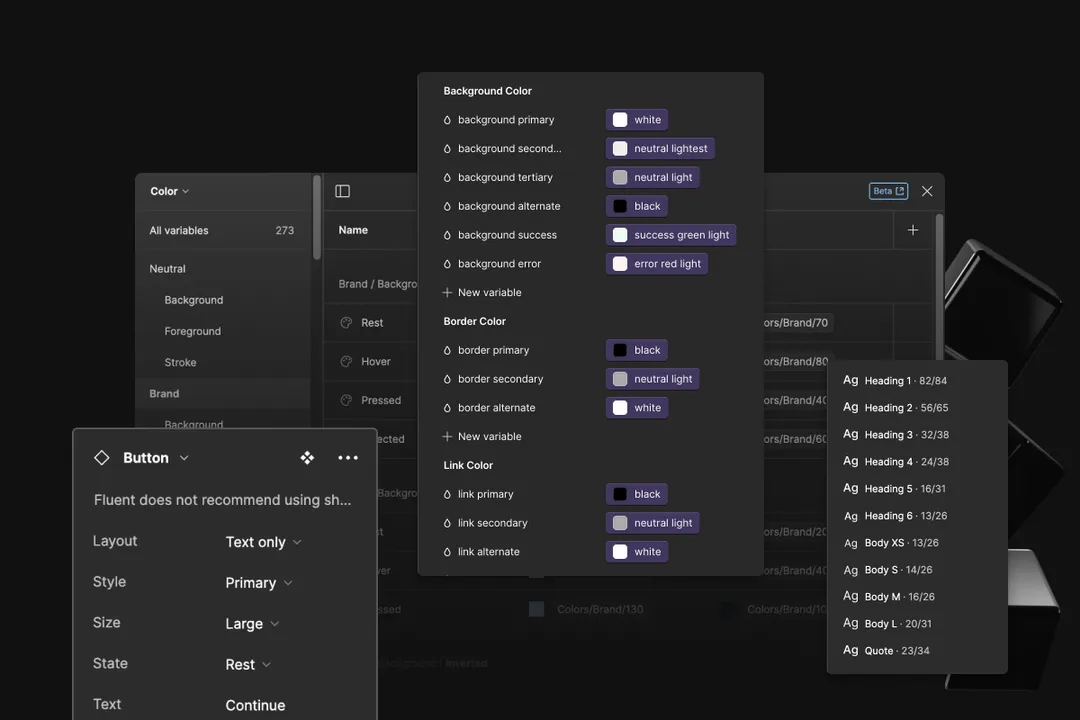Open the three-dot more options menu
The width and height of the screenshot is (1080, 720).
point(348,457)
